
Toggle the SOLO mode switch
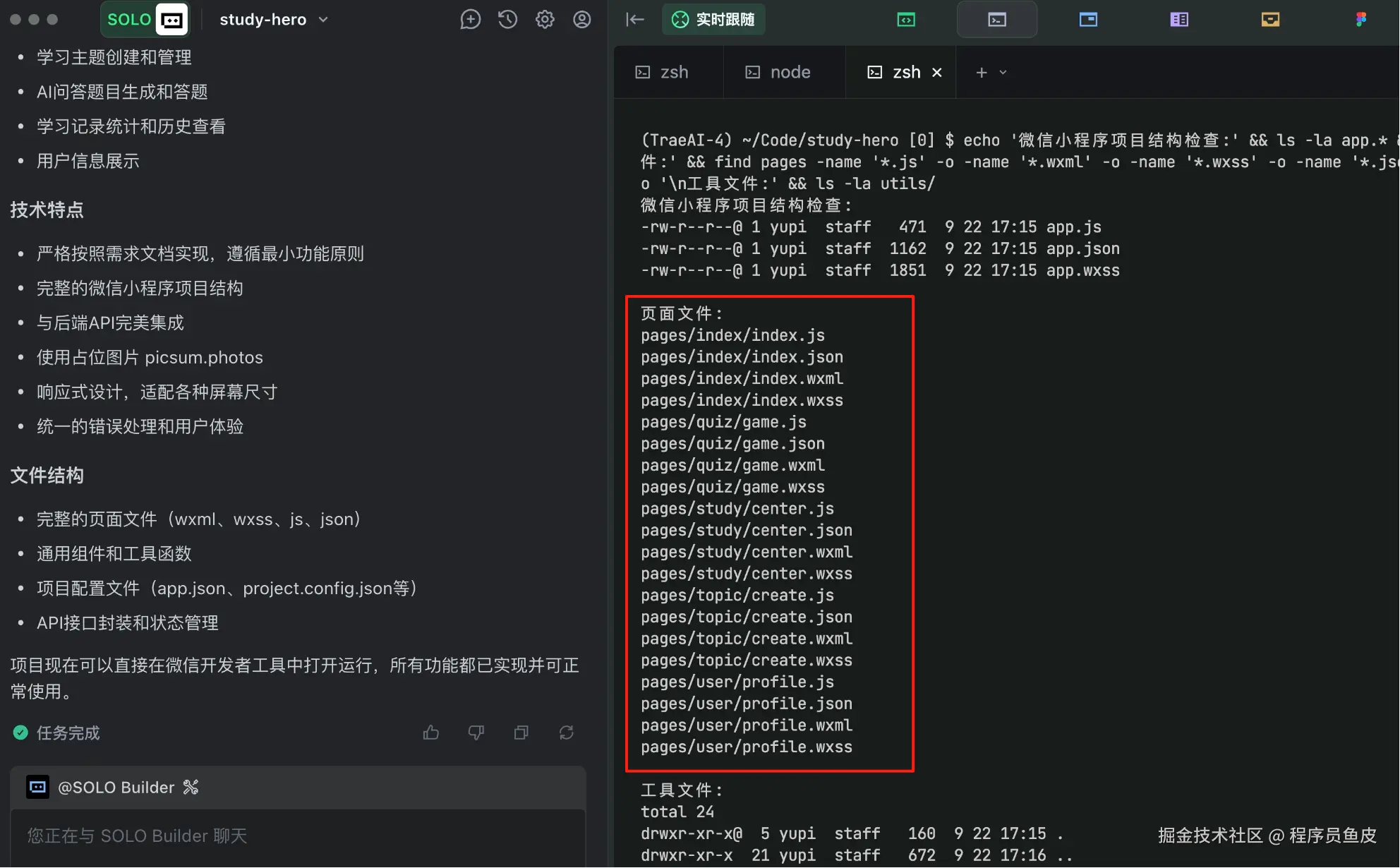point(146,20)
